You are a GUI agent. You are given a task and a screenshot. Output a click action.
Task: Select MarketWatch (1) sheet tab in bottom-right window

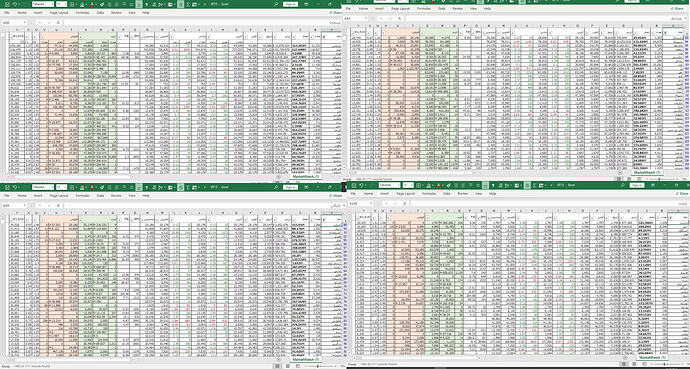(x=652, y=358)
